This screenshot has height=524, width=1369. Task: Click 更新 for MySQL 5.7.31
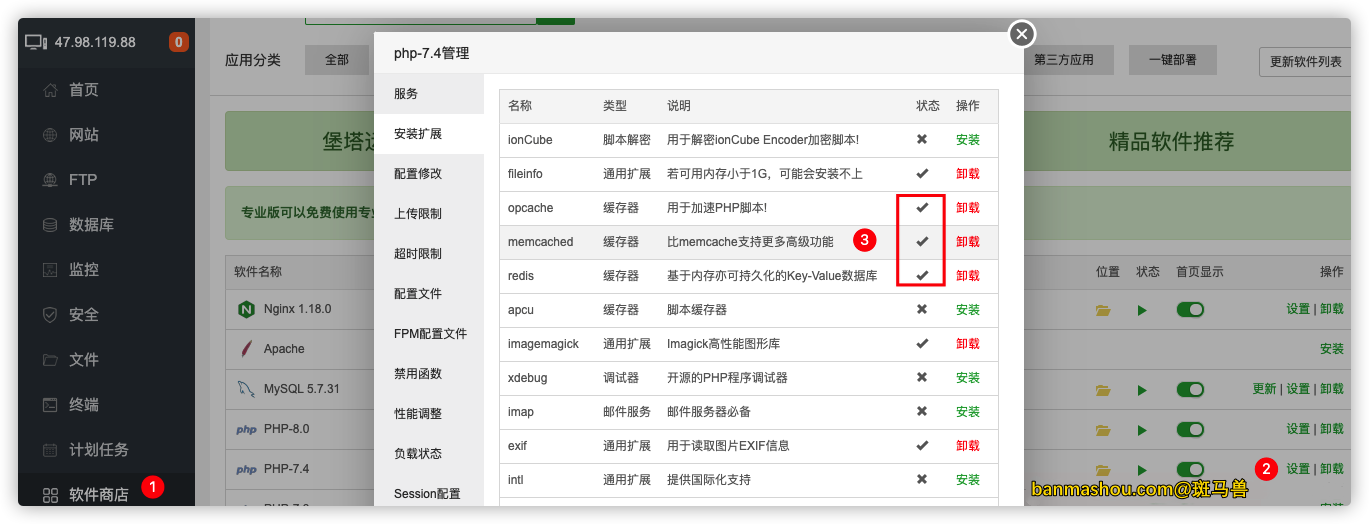tap(1264, 389)
